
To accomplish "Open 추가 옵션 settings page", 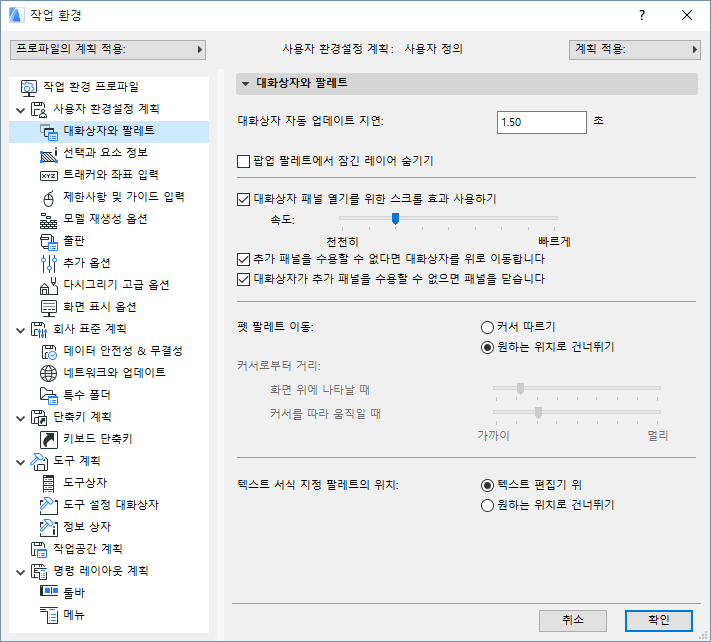I will tap(87, 263).
